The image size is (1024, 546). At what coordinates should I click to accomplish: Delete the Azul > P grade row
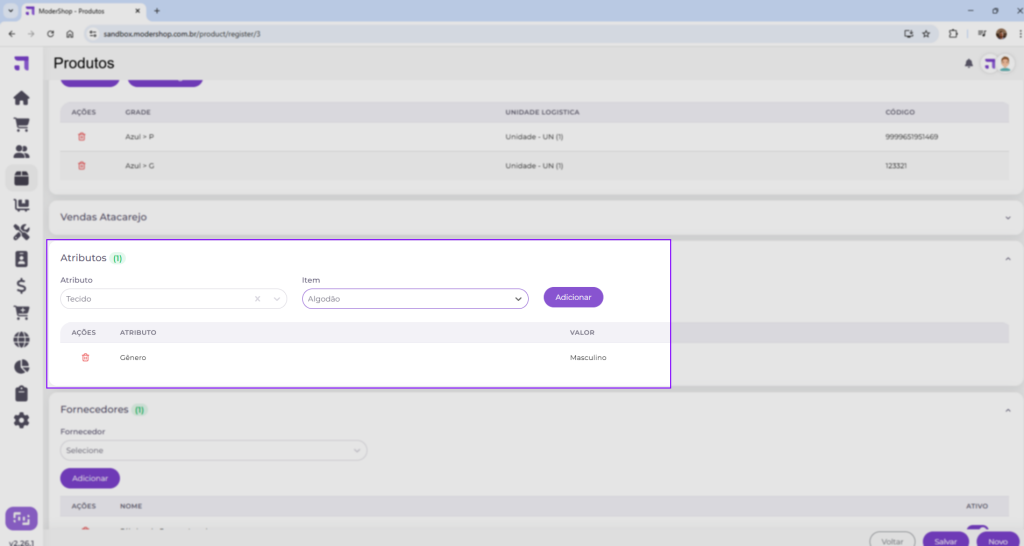coord(82,136)
